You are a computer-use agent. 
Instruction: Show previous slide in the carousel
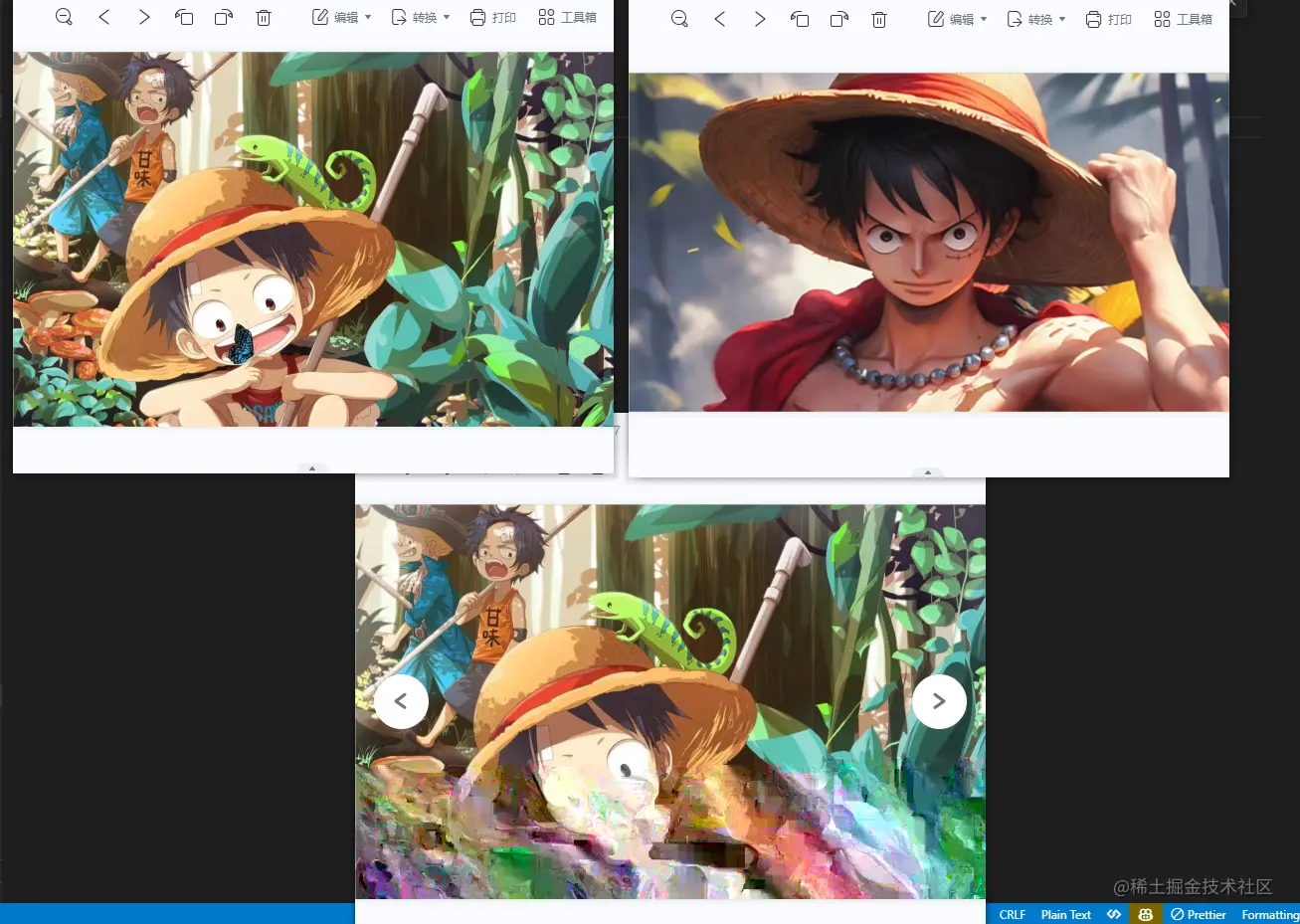pos(401,701)
